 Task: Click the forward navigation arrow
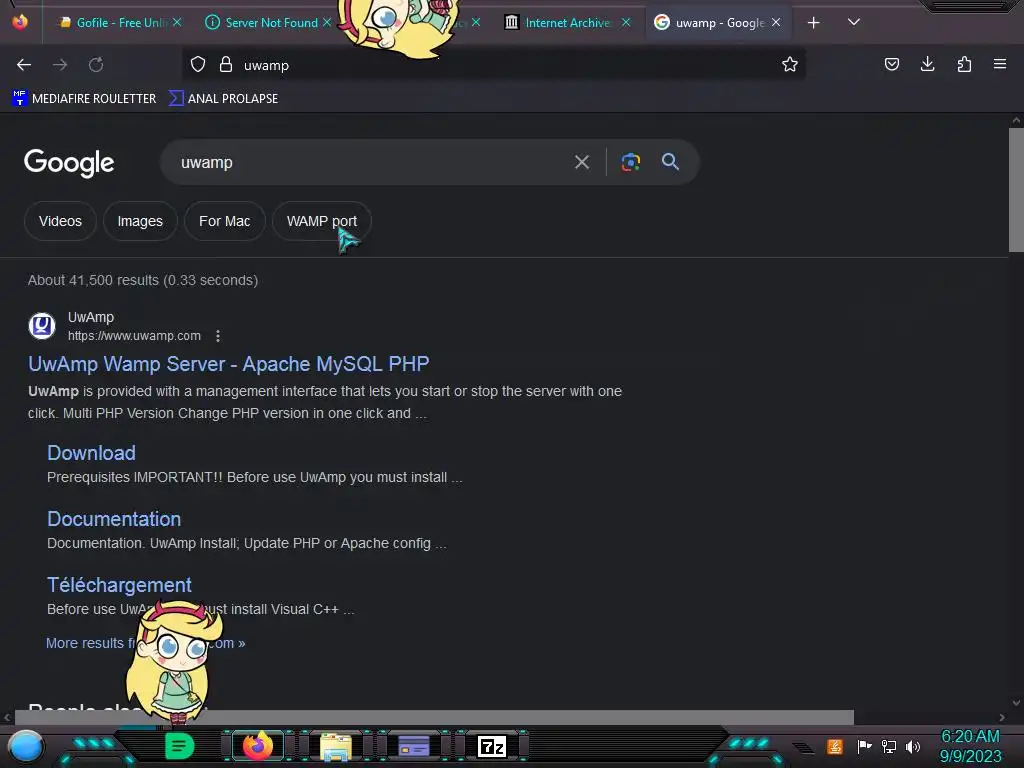(60, 65)
